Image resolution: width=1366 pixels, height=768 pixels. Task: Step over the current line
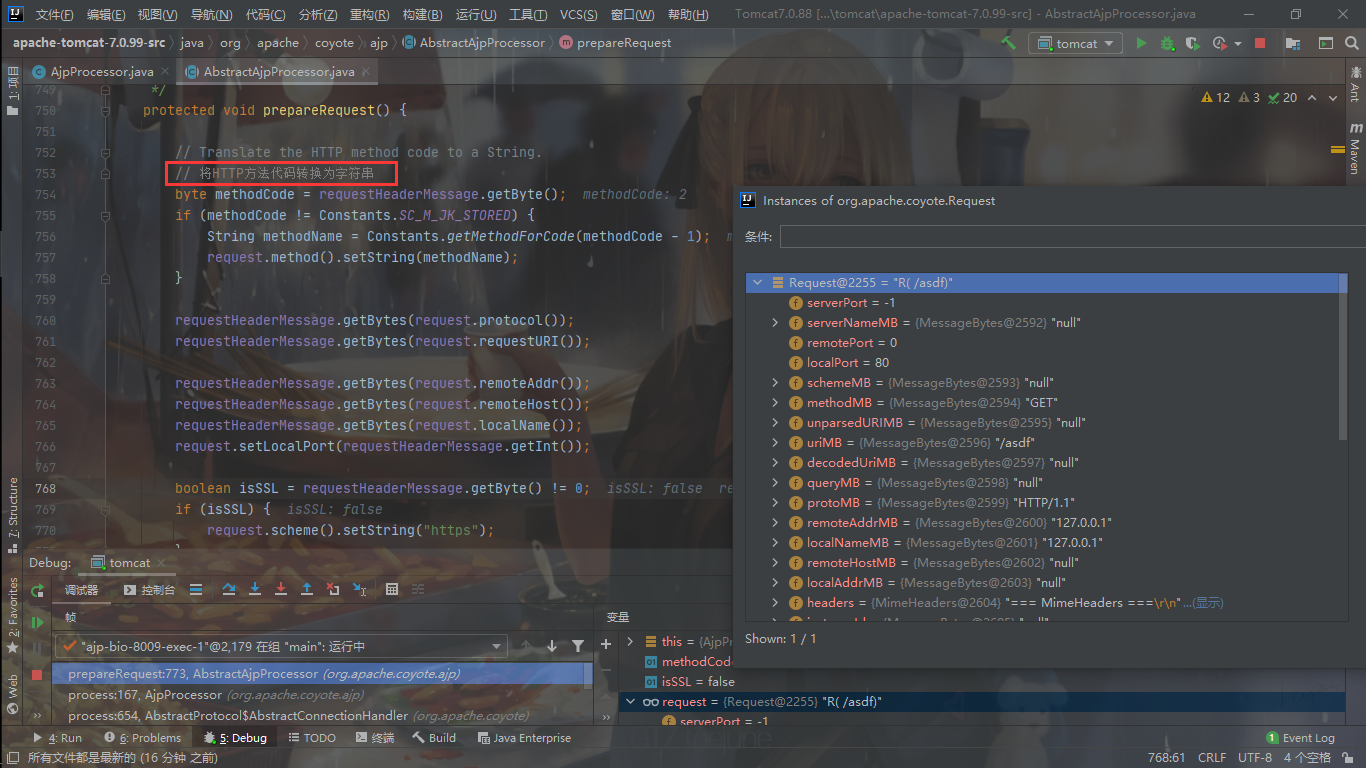(229, 590)
